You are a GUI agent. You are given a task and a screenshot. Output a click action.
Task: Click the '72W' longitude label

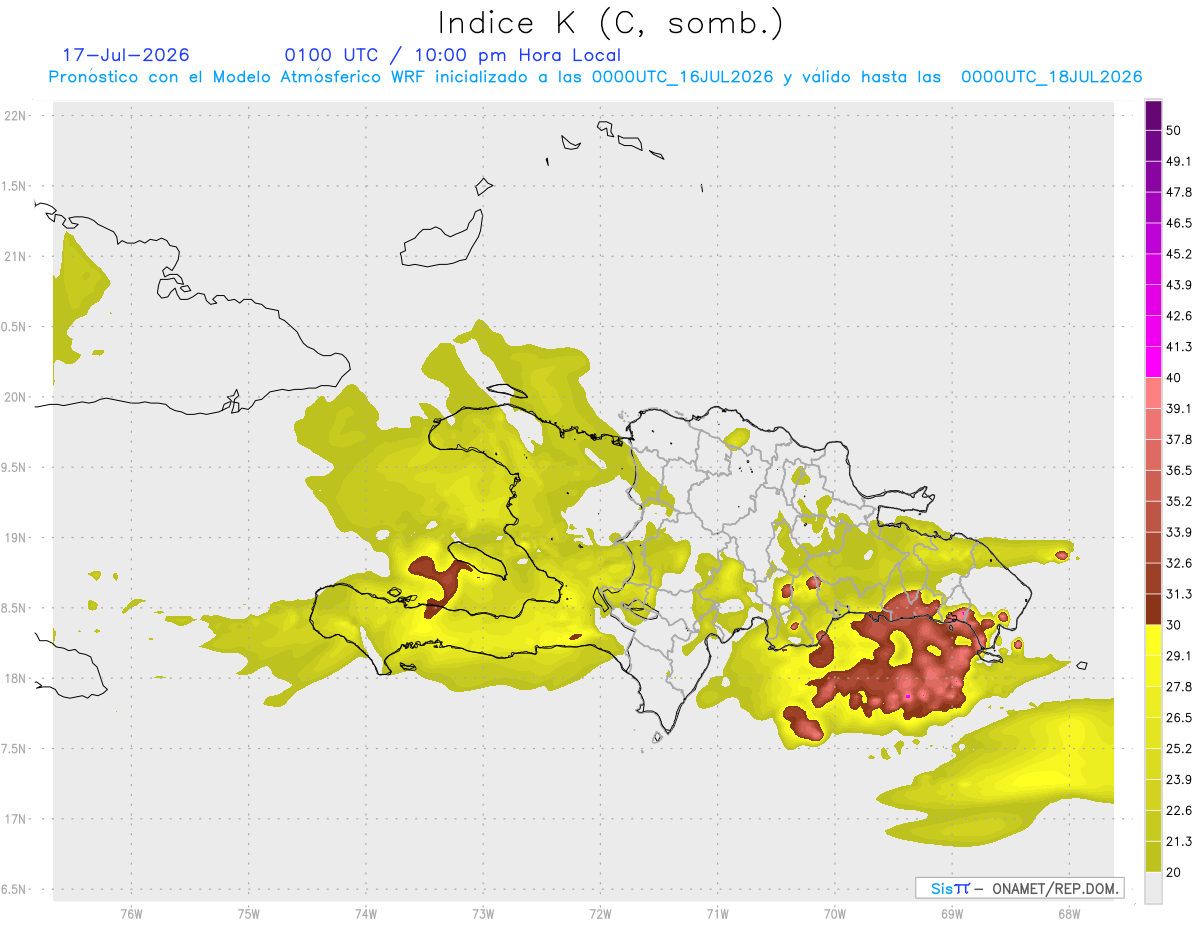pos(601,913)
